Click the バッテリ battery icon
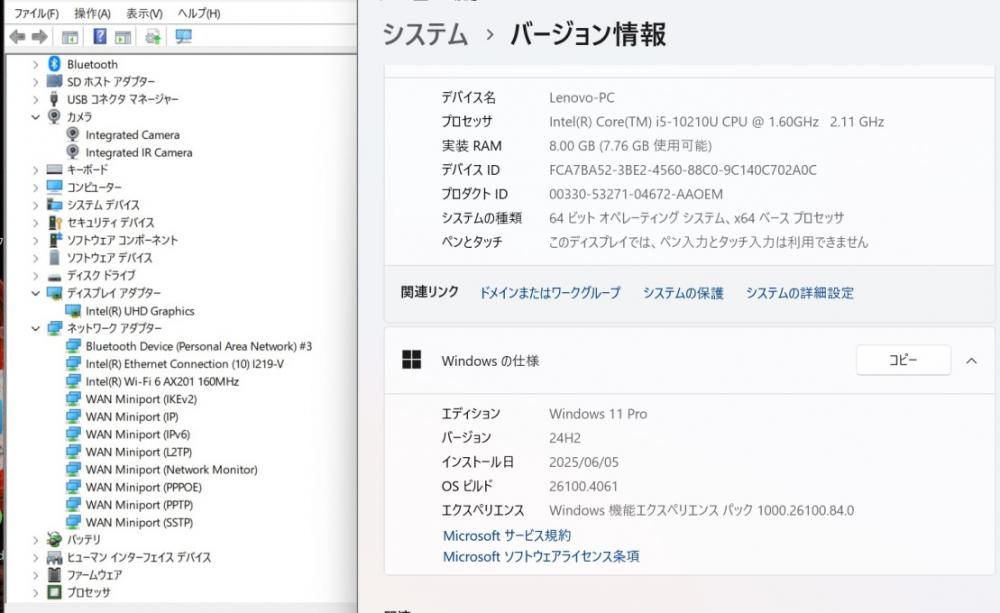The height and width of the screenshot is (613, 1000). tap(54, 540)
